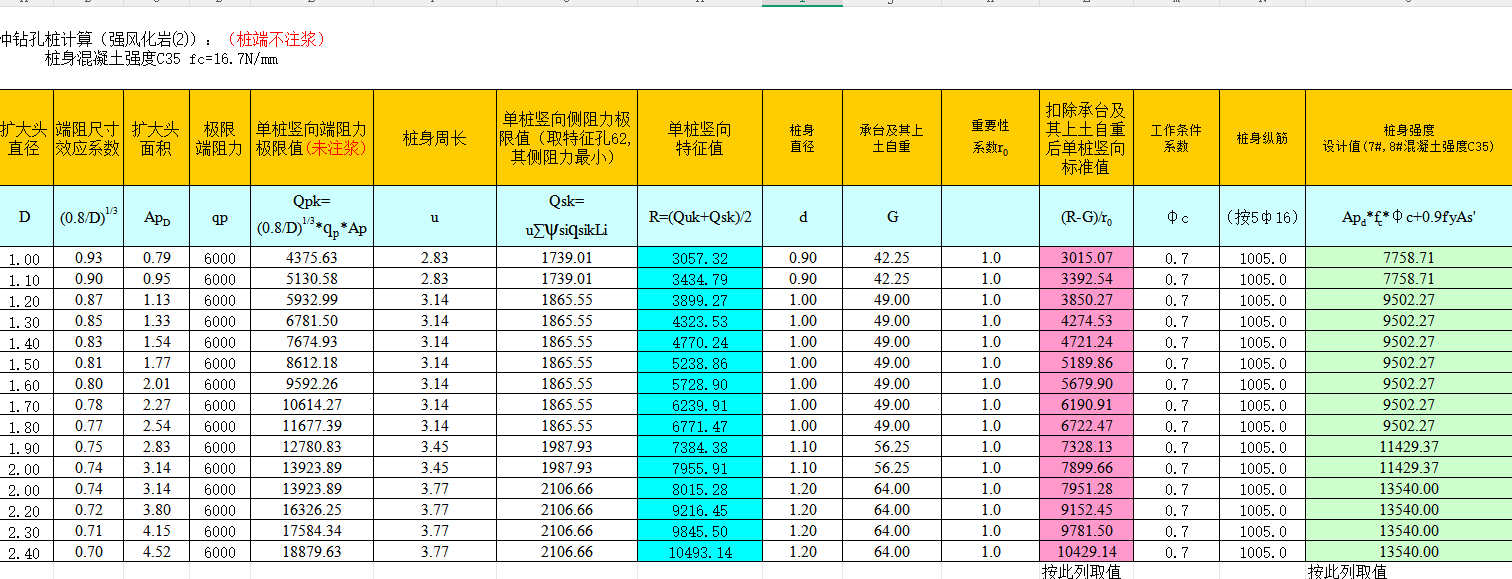Select the pink cell showing 3015.07

tap(1086, 258)
